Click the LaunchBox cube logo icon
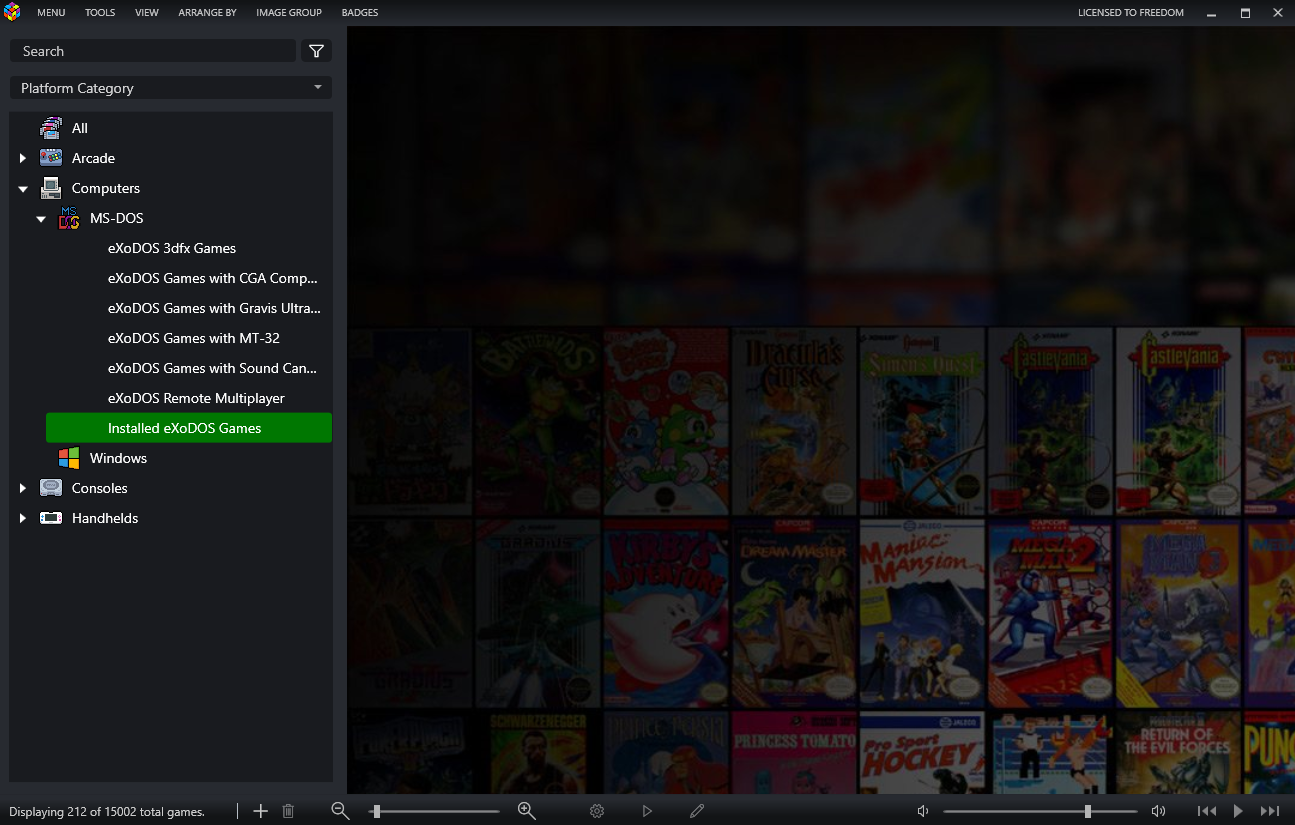Image resolution: width=1295 pixels, height=825 pixels. (12, 12)
